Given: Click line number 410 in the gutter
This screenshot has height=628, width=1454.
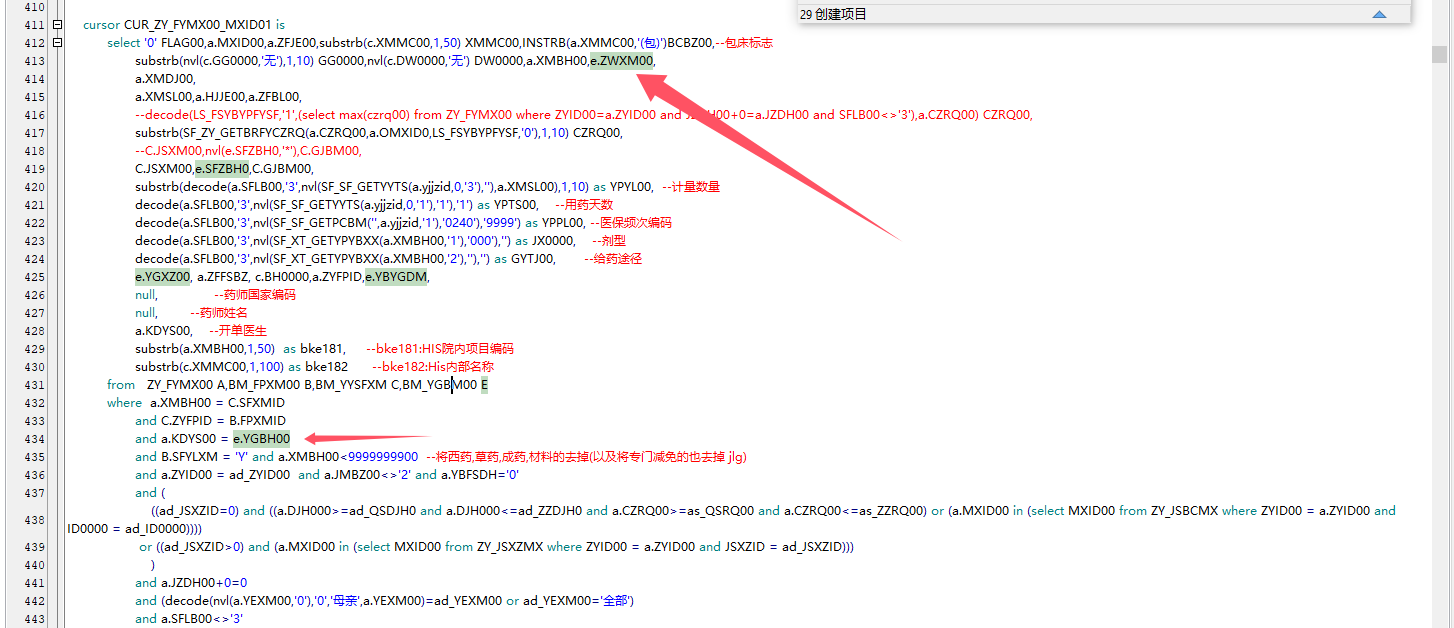Looking at the screenshot, I should (33, 5).
